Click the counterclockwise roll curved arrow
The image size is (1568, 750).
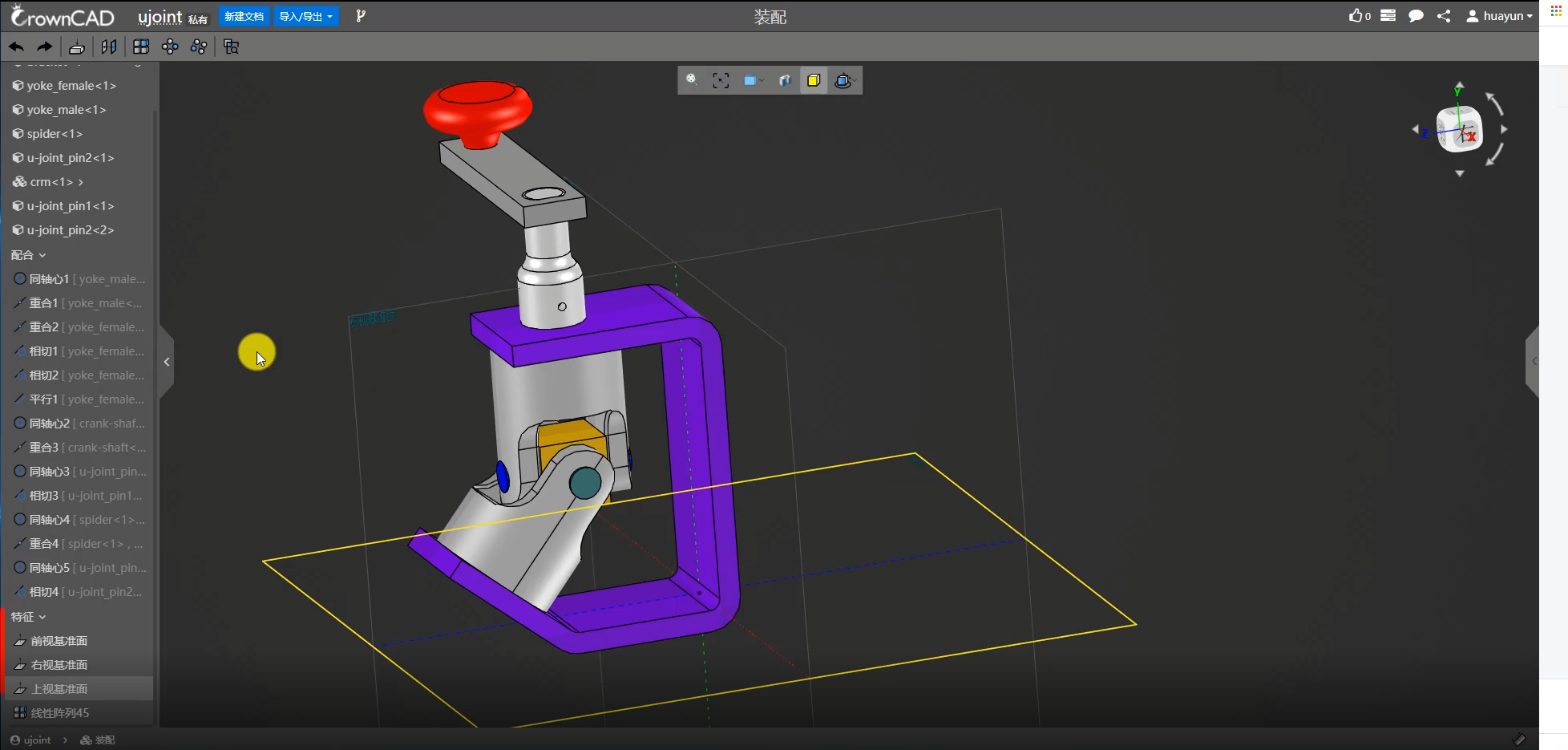pos(1493,103)
